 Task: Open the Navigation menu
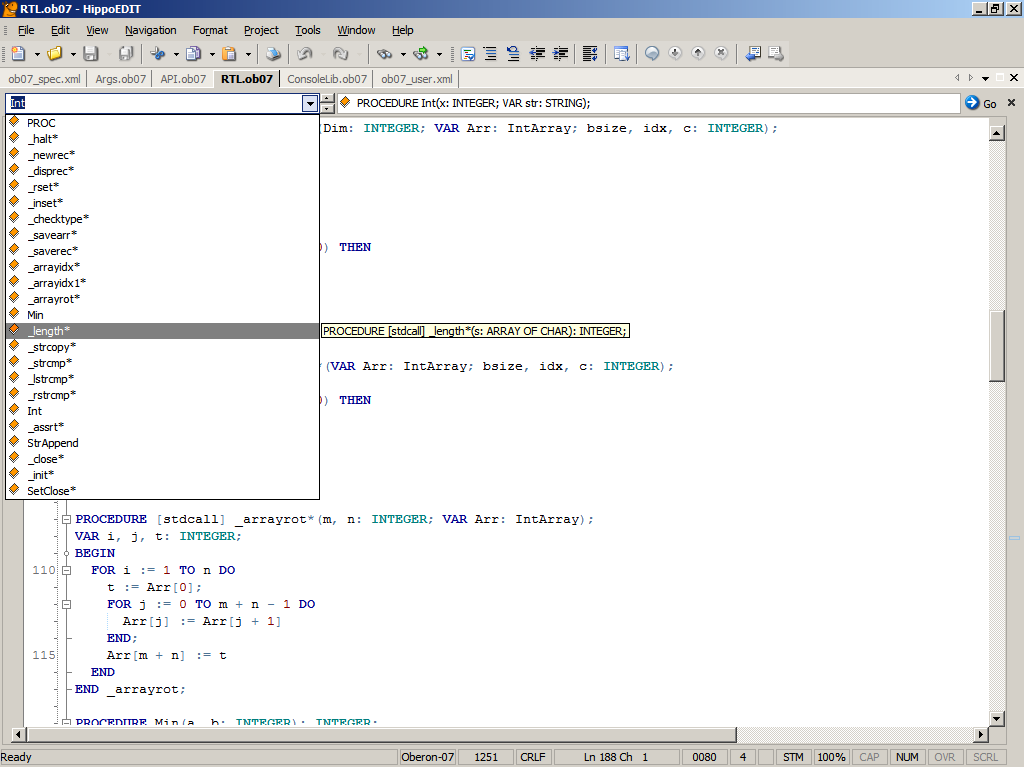pos(150,30)
